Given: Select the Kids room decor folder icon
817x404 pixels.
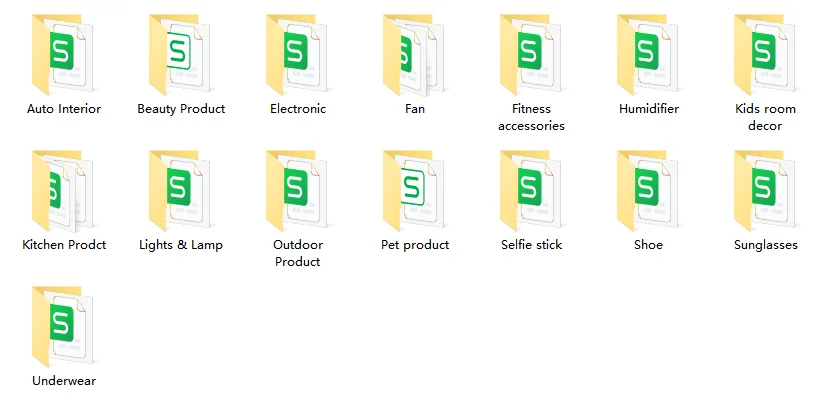Looking at the screenshot, I should tap(766, 54).
